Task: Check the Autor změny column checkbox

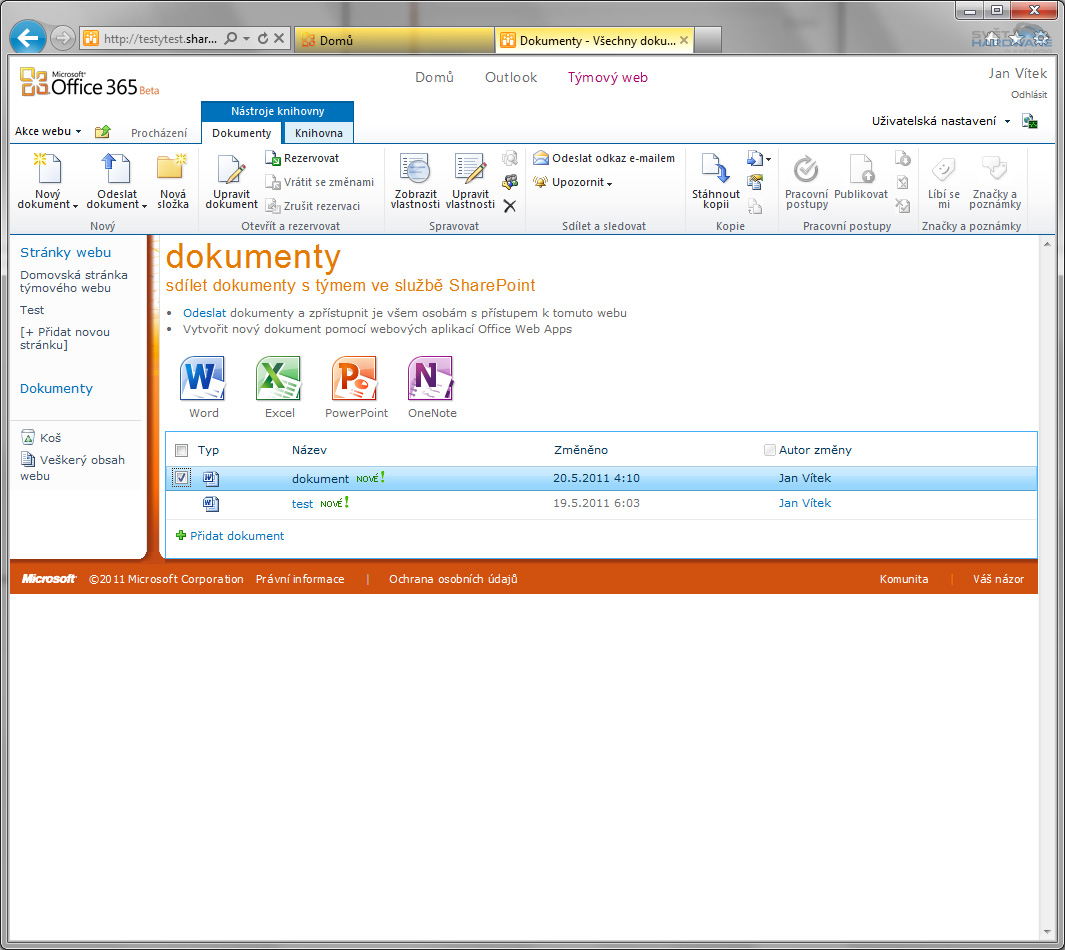Action: pos(770,449)
